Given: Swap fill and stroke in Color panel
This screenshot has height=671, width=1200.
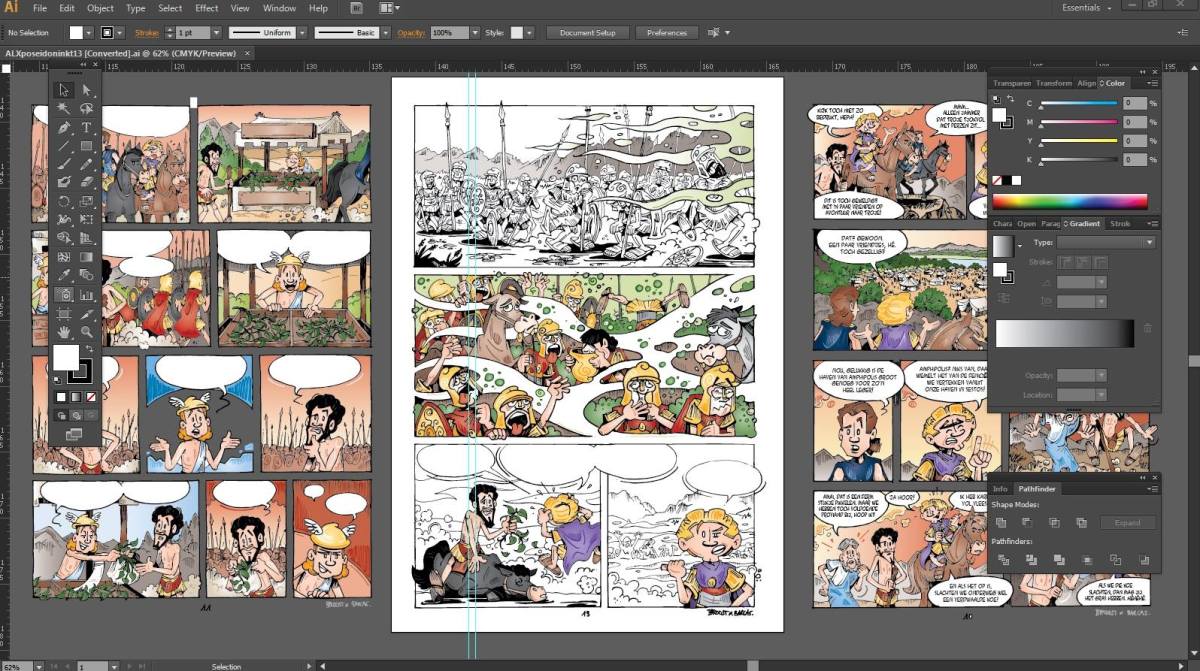Looking at the screenshot, I should tap(1009, 99).
